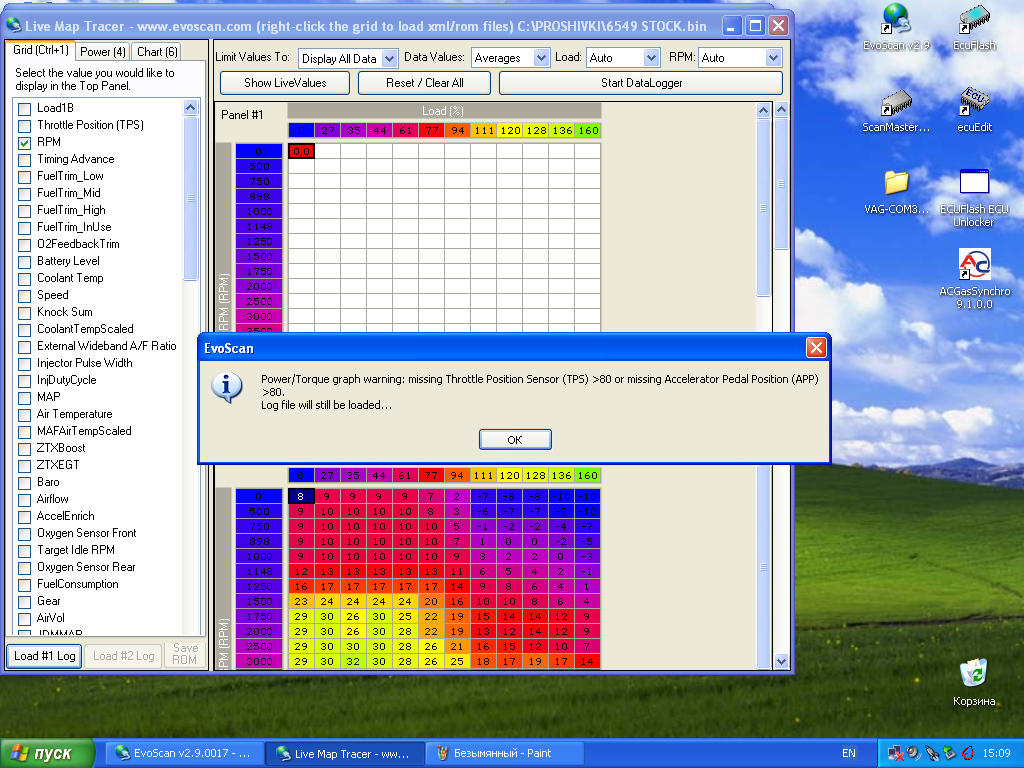1024x768 pixels.
Task: Switch to the Power (4) tab
Action: (x=103, y=51)
